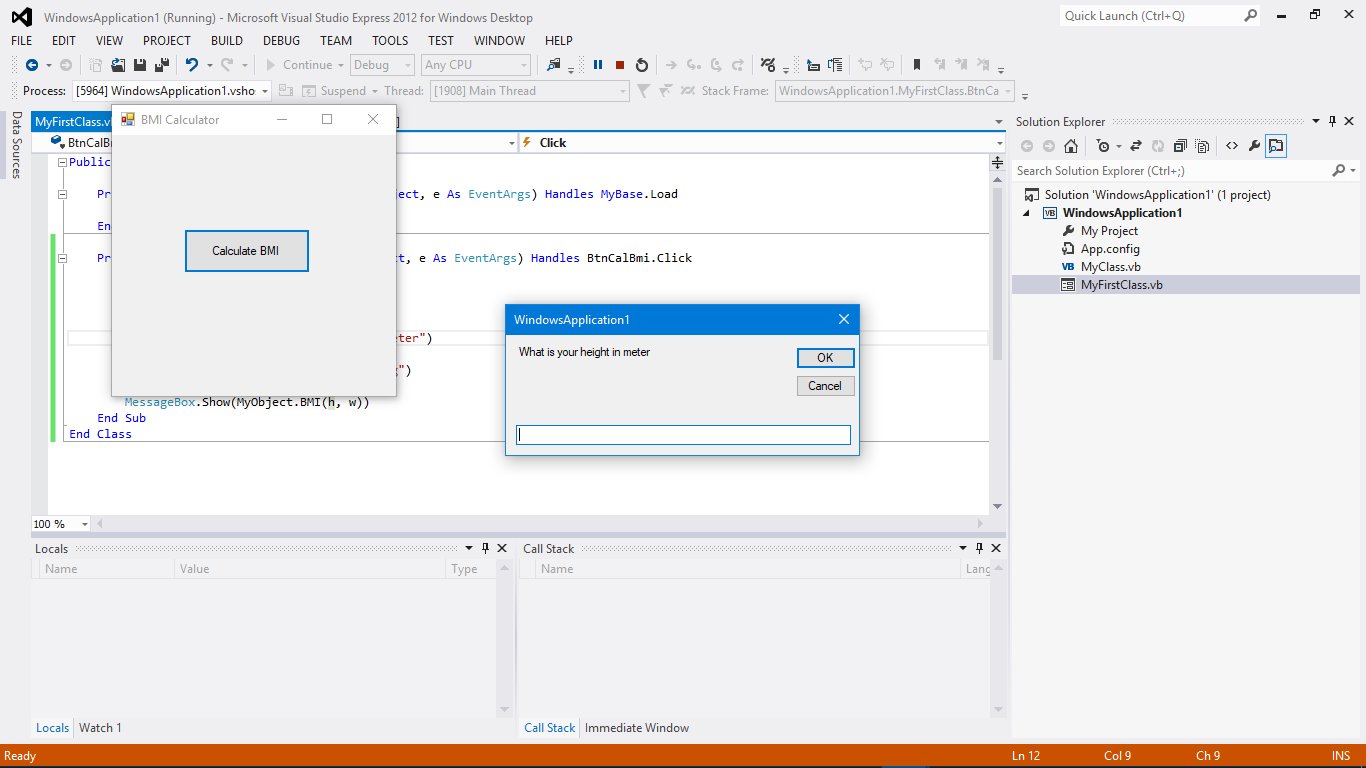Select the MyFirstClass.vb editor tab
The height and width of the screenshot is (768, 1366).
click(x=72, y=122)
